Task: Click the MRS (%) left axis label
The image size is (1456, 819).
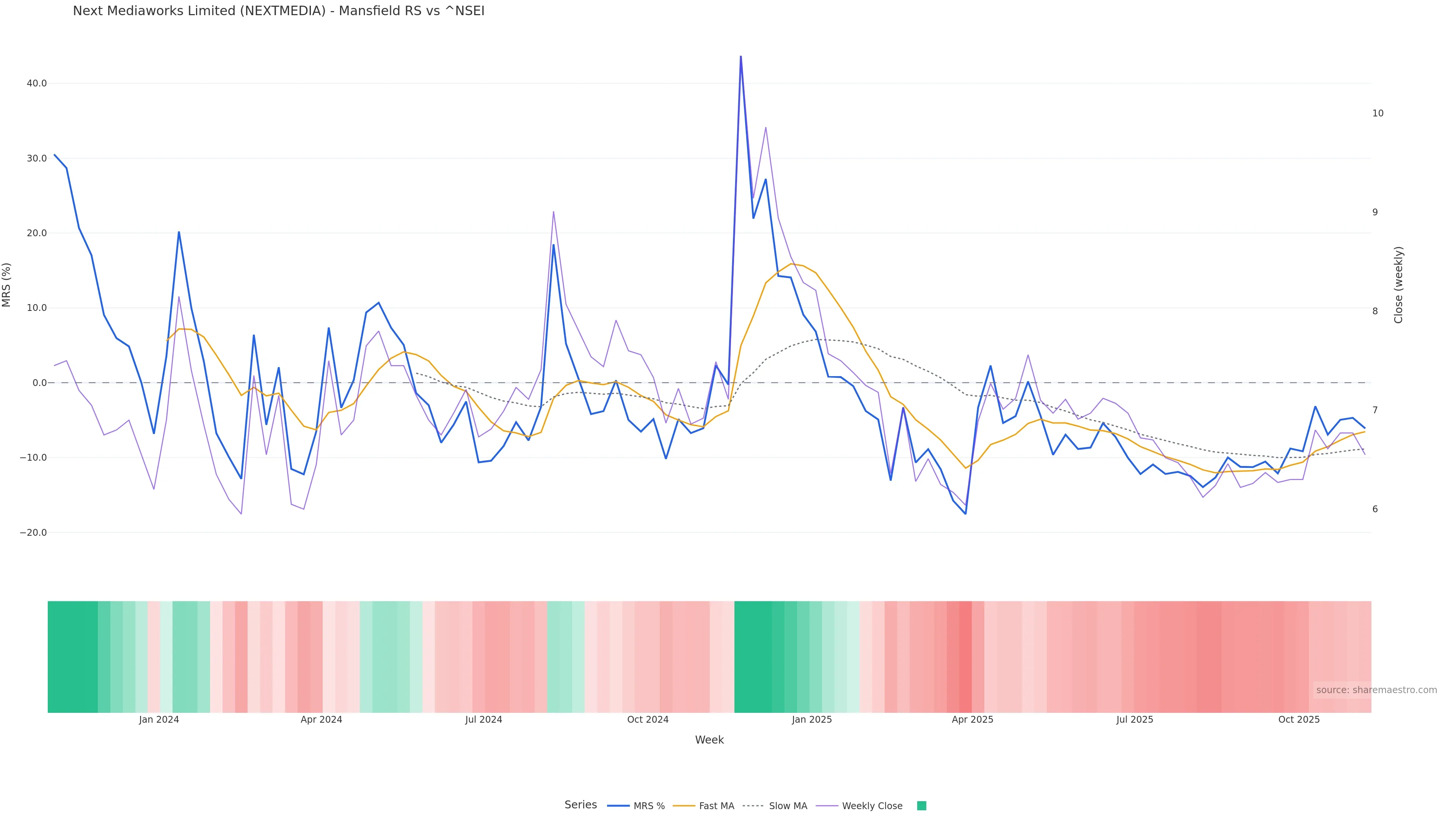Action: 7,285
